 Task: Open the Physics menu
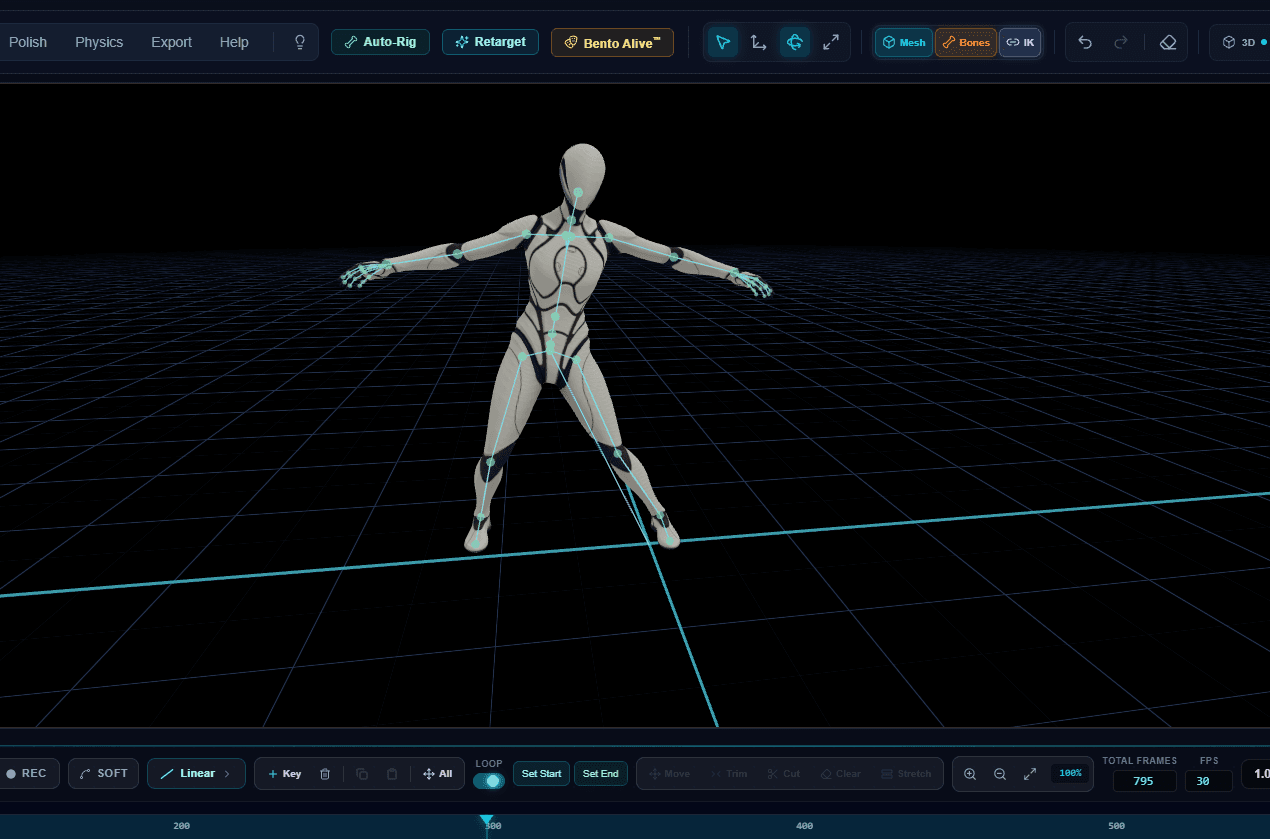click(99, 42)
